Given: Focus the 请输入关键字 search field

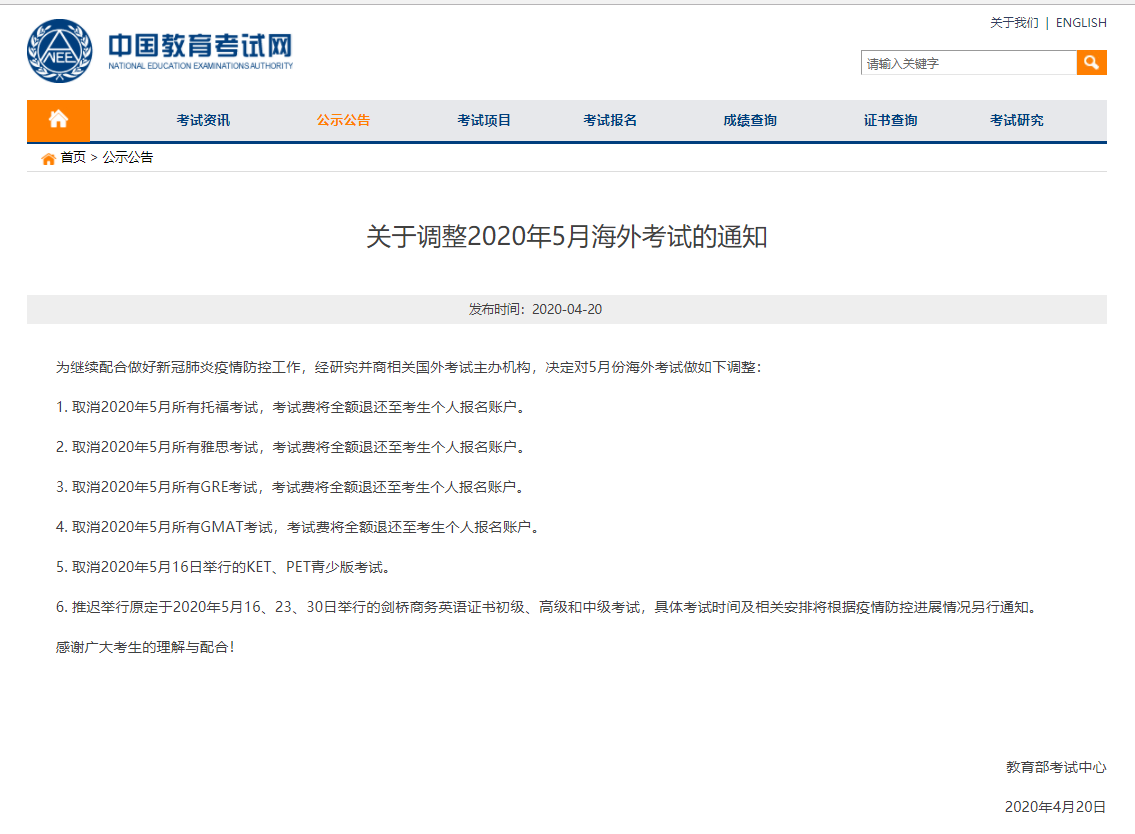Looking at the screenshot, I should (968, 63).
